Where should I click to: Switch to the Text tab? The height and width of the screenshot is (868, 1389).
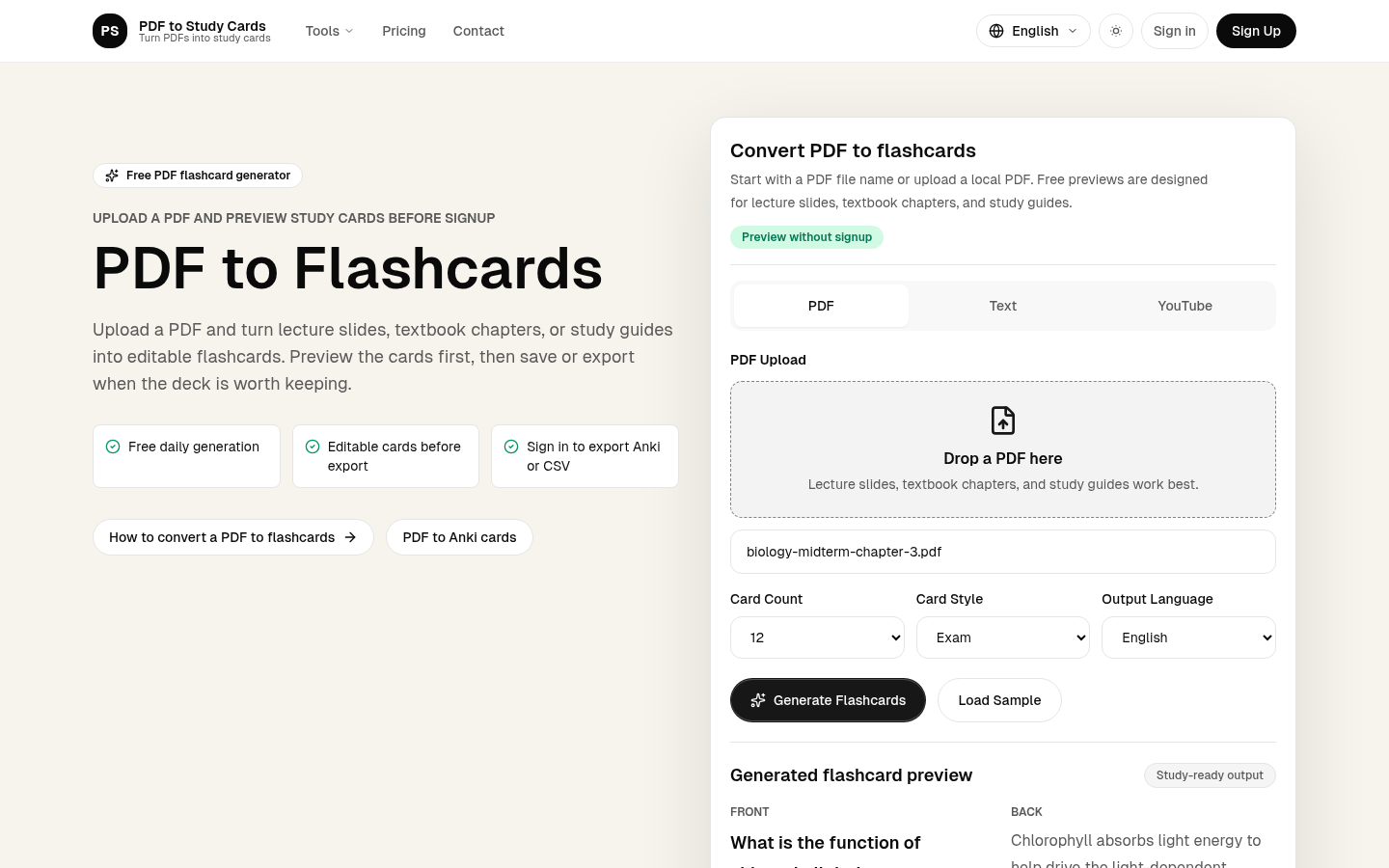coord(1003,306)
